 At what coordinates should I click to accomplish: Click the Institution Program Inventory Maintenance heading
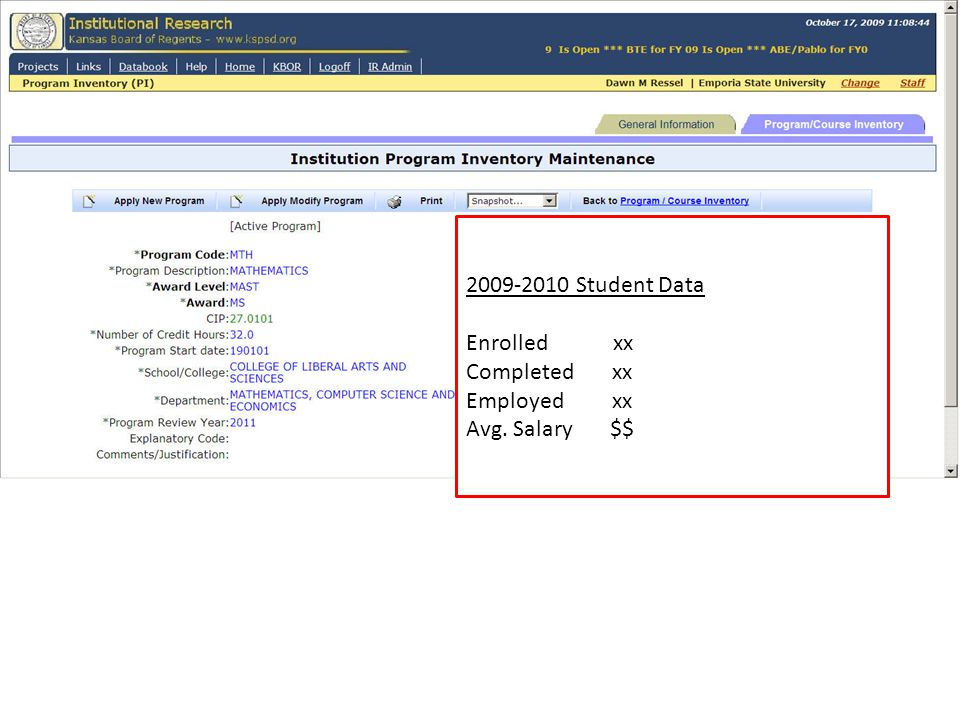tap(473, 159)
